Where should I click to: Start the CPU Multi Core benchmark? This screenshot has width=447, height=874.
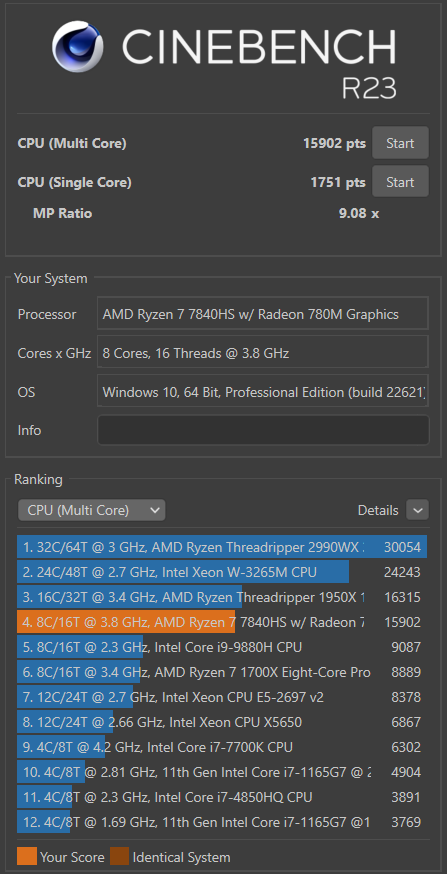(x=400, y=143)
